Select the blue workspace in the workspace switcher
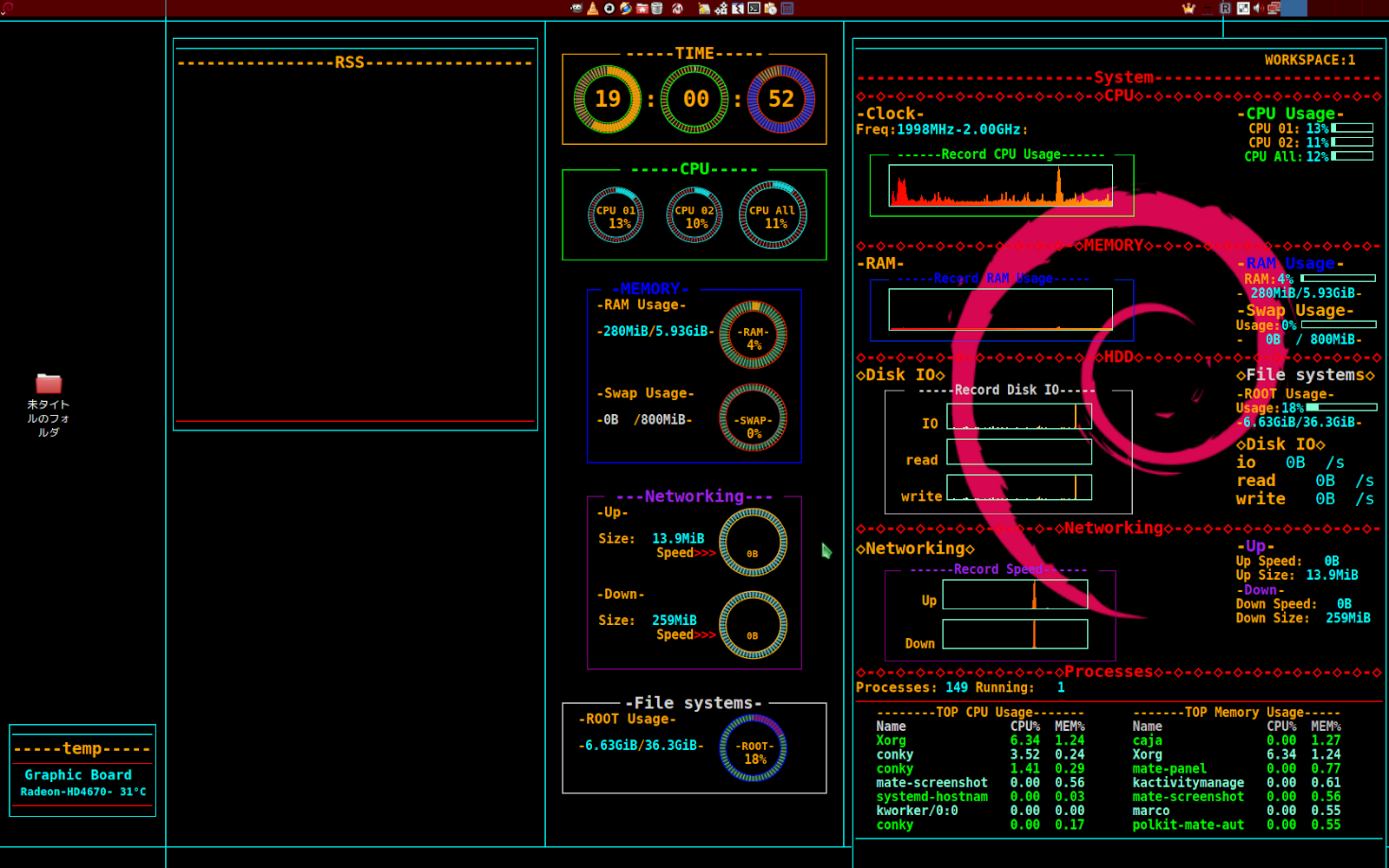1389x868 pixels. [x=1294, y=8]
